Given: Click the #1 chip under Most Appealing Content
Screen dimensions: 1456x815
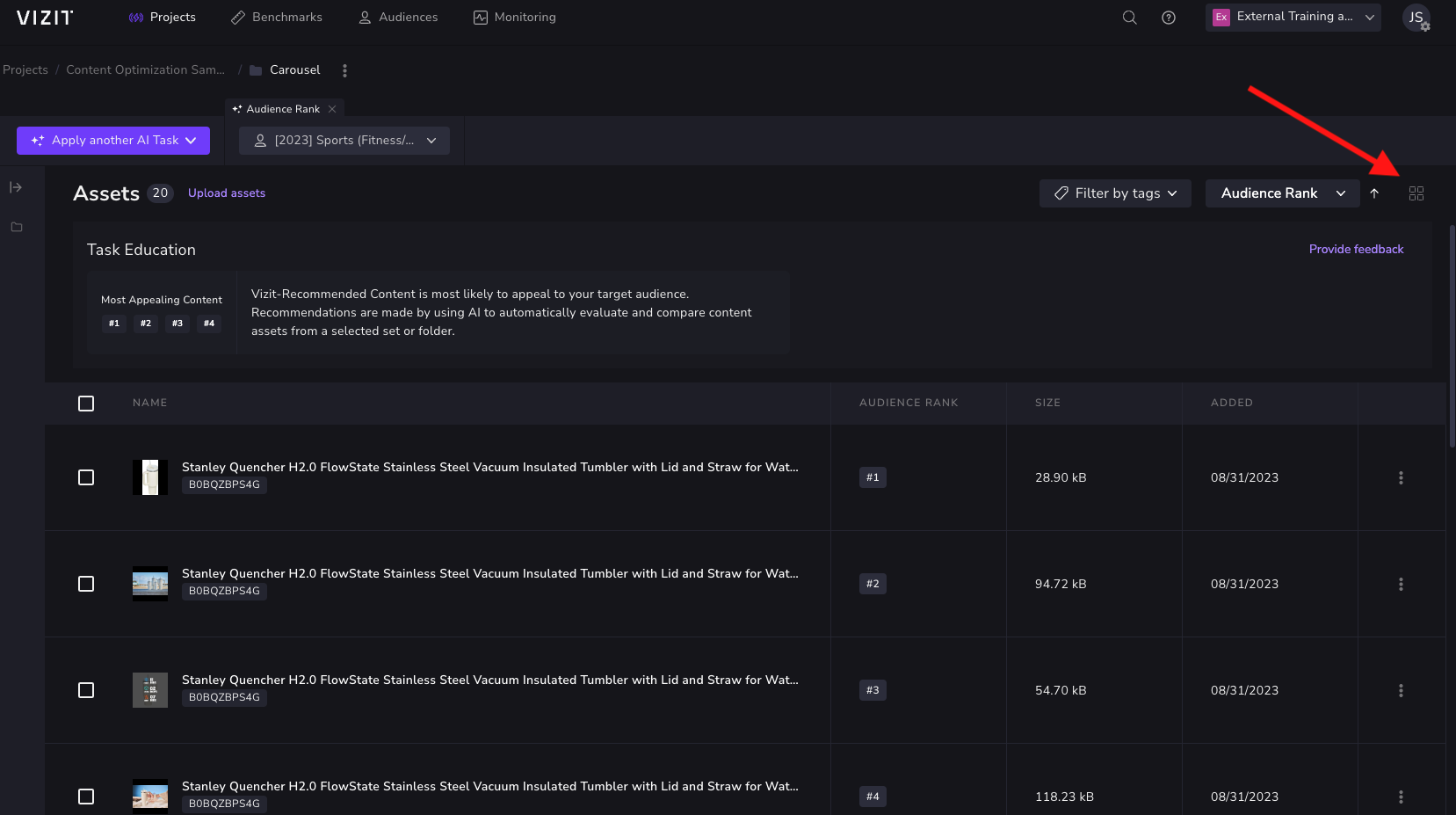Looking at the screenshot, I should pos(114,324).
